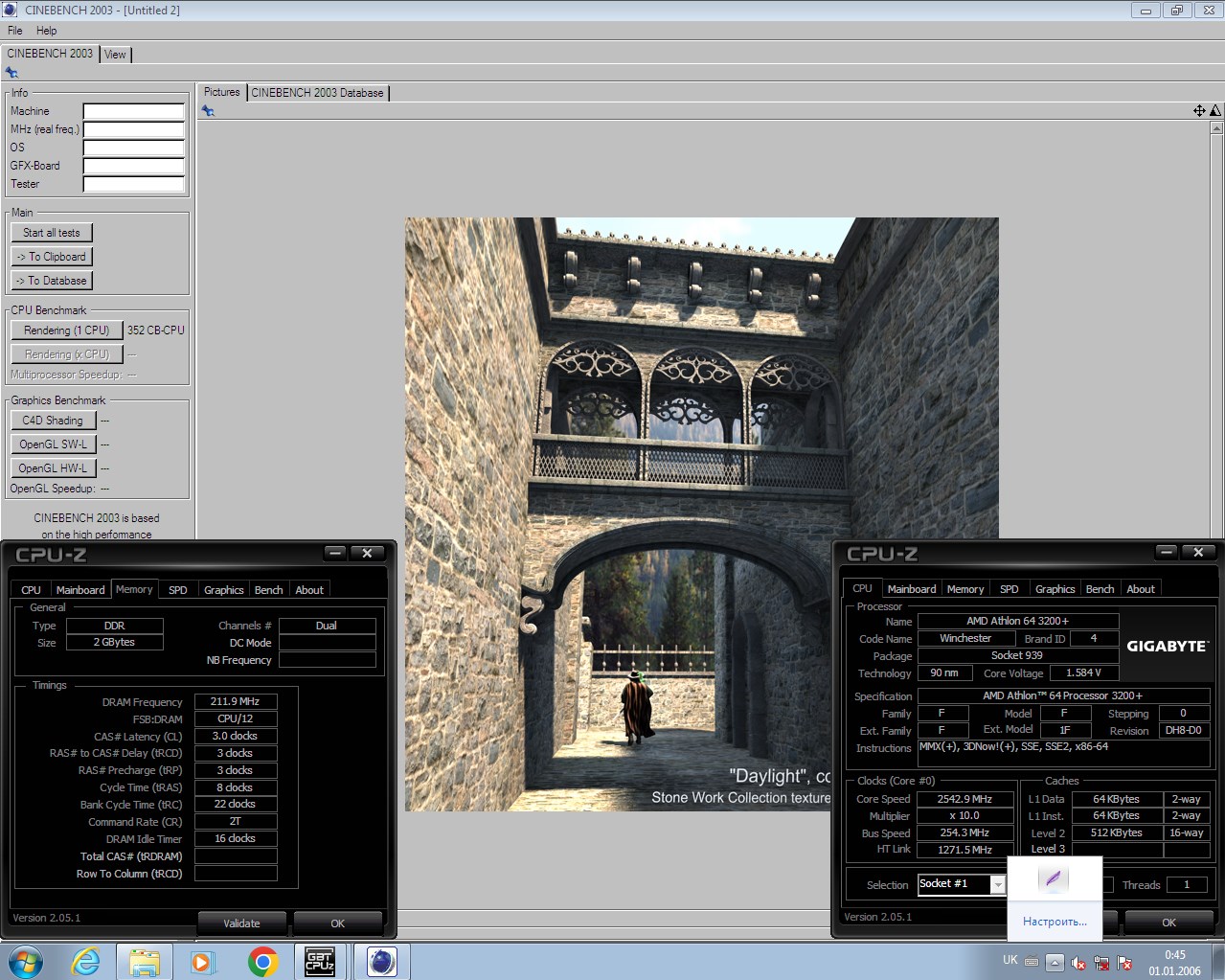Click the Machine input field

pos(134,111)
